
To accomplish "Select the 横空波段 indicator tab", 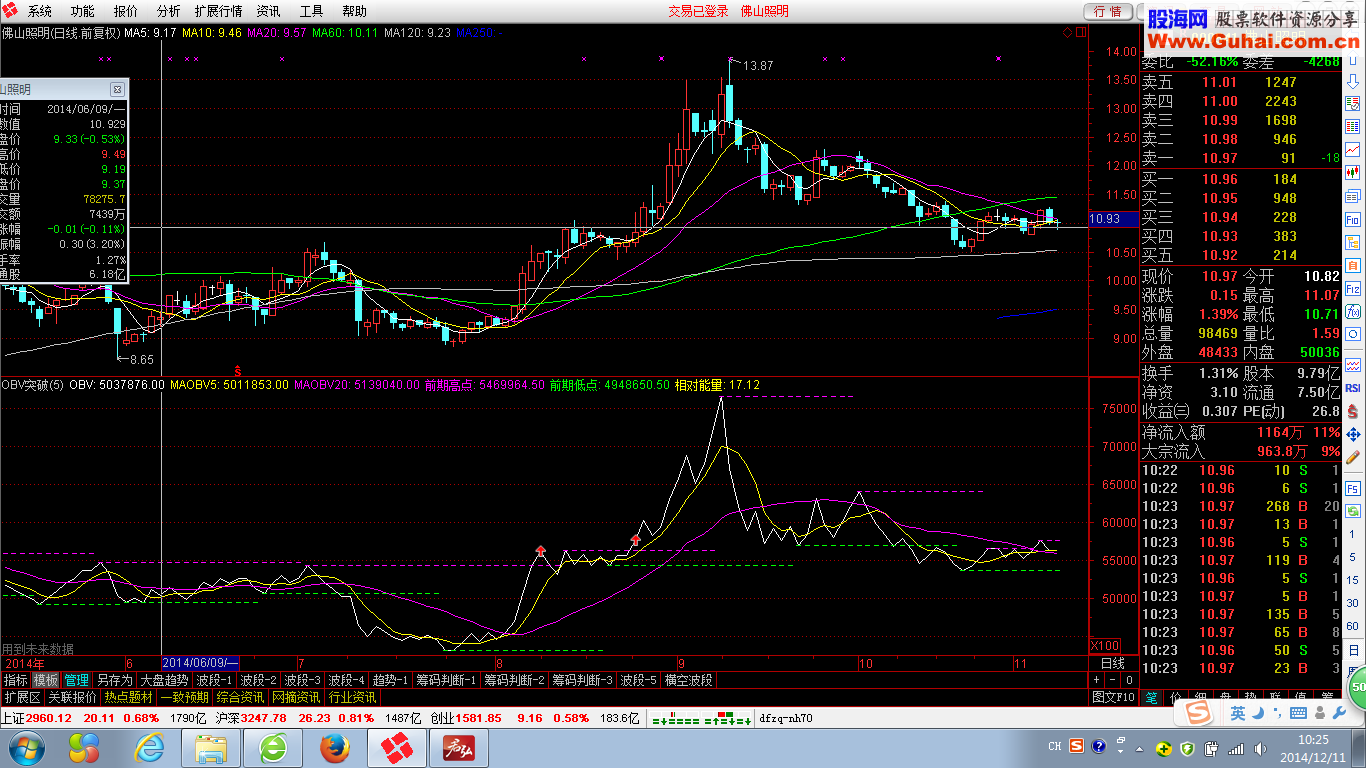I will pyautogui.click(x=689, y=680).
